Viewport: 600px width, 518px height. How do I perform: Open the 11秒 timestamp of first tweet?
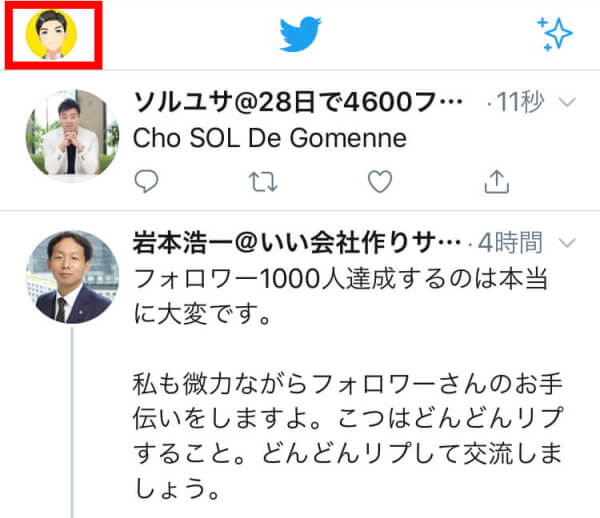pos(520,102)
